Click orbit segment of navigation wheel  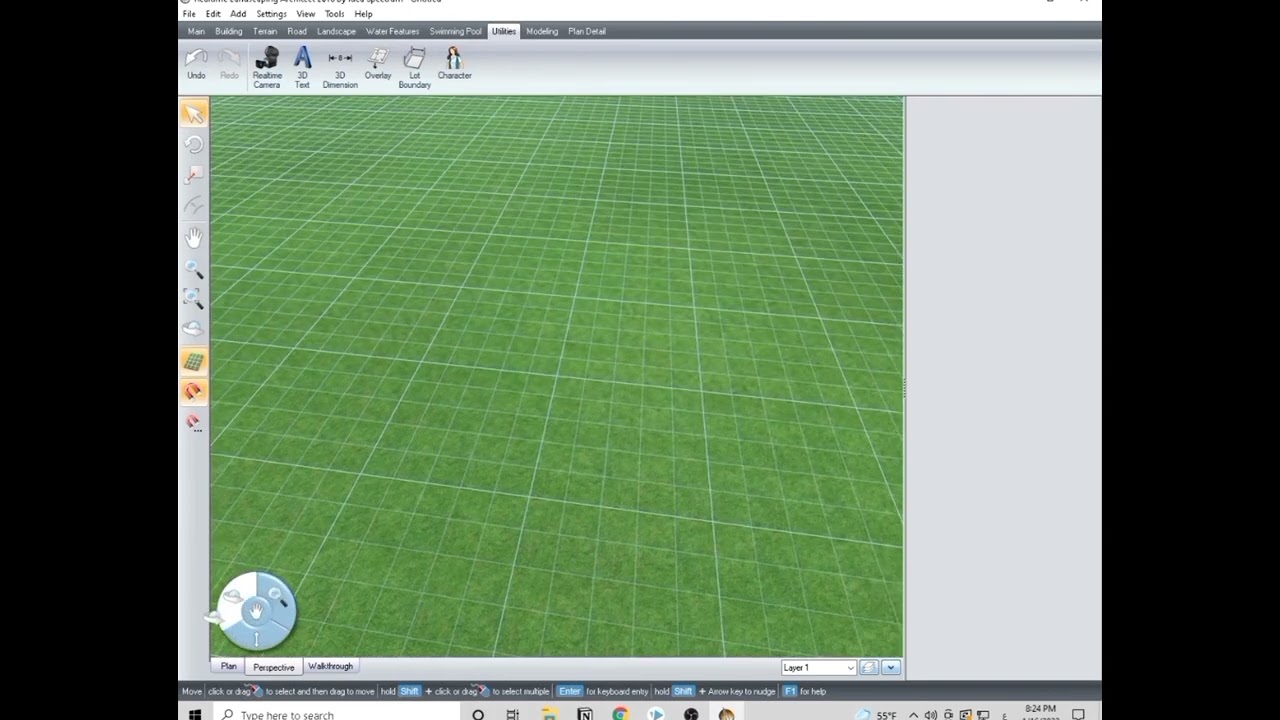click(232, 598)
